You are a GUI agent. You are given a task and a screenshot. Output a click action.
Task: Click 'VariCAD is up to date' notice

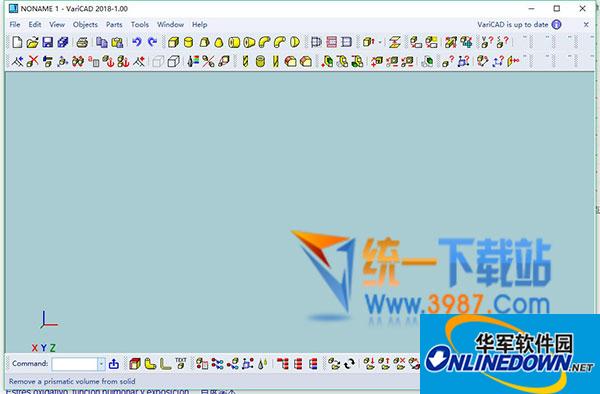point(513,24)
